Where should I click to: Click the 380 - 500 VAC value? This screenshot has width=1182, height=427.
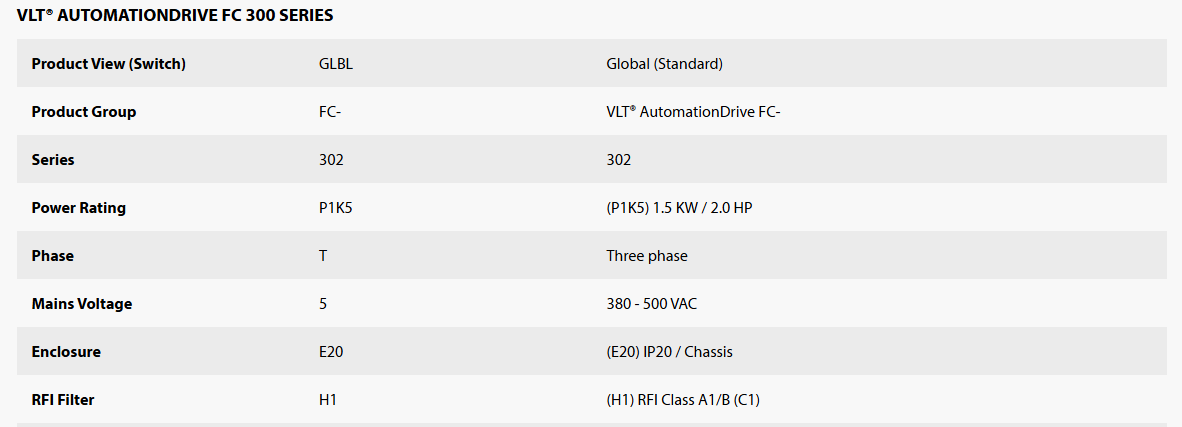(651, 304)
